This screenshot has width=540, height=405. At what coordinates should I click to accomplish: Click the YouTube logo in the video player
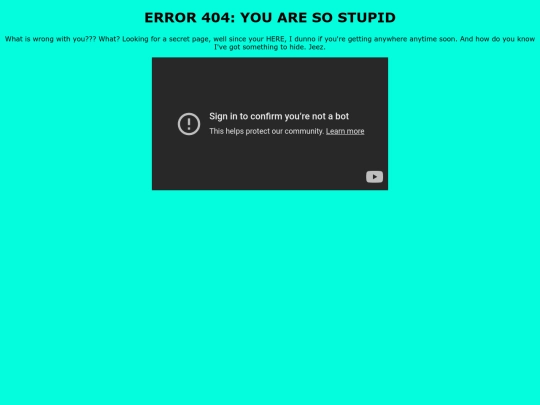[374, 177]
